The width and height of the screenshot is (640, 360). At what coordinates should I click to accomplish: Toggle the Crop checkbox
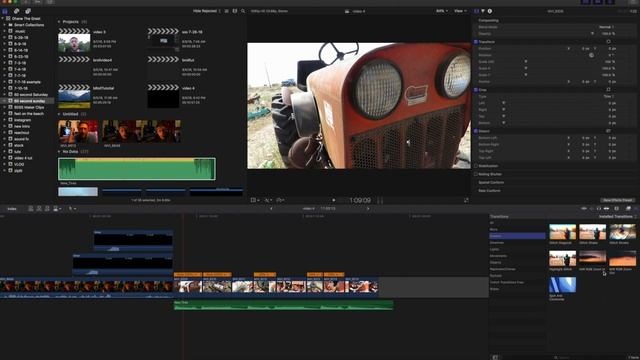[476, 90]
